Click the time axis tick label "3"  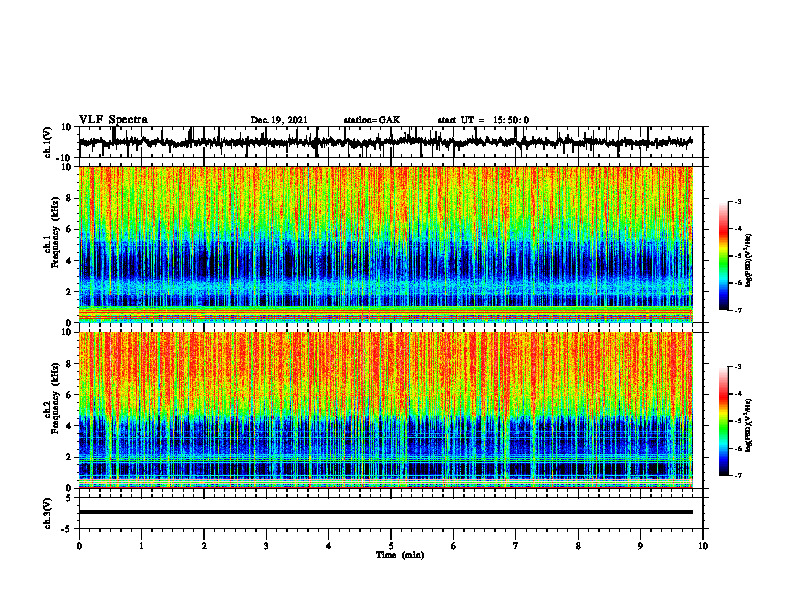coord(266,546)
